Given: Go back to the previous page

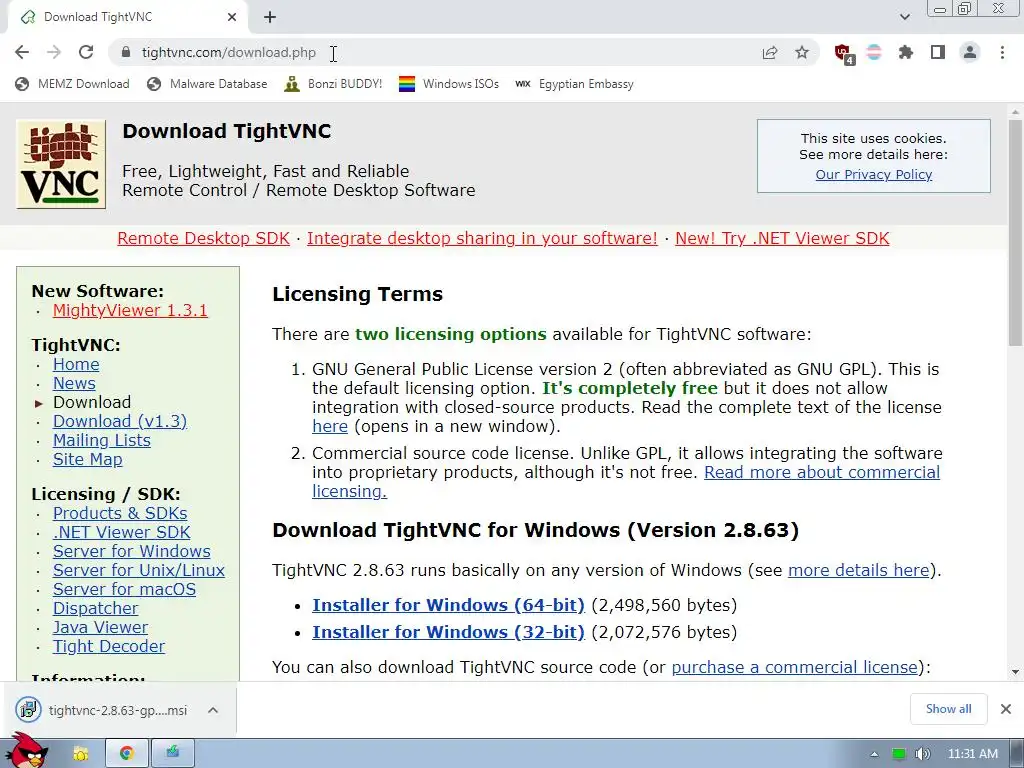Looking at the screenshot, I should click(x=22, y=52).
